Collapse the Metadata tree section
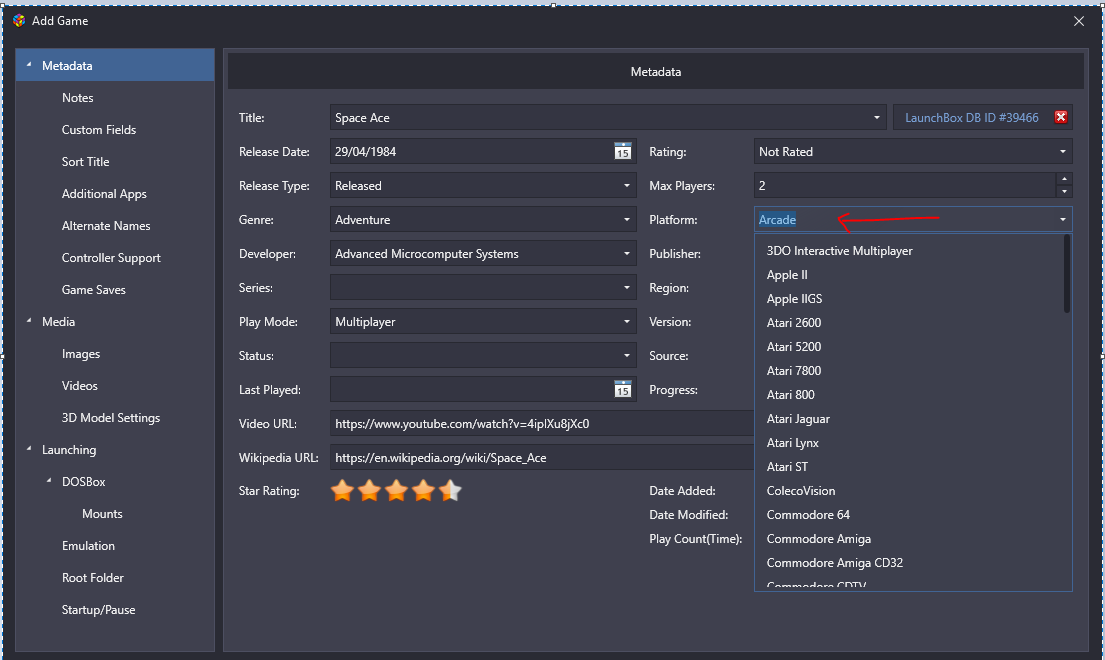The width and height of the screenshot is (1105, 660). tap(29, 65)
